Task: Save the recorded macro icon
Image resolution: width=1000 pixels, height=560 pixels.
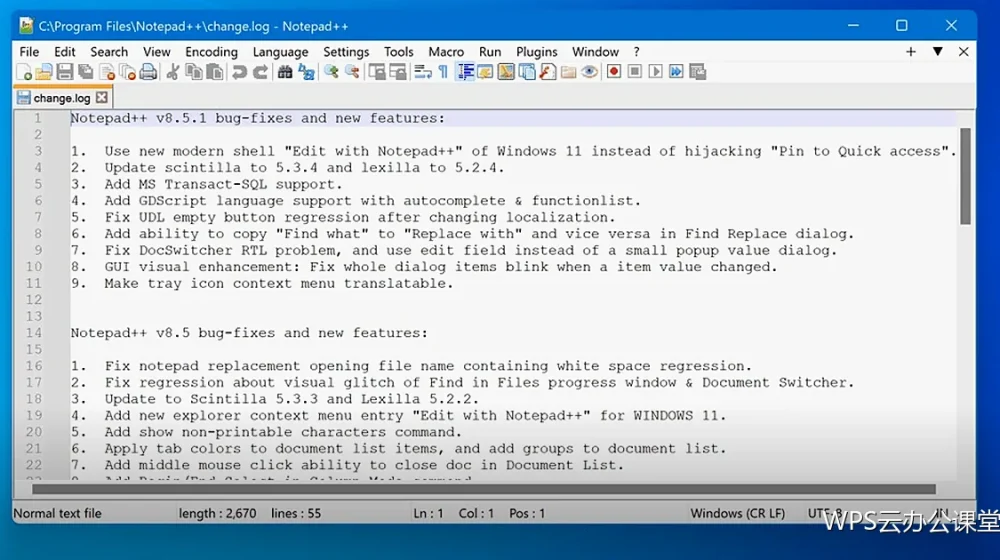Action: (x=698, y=72)
